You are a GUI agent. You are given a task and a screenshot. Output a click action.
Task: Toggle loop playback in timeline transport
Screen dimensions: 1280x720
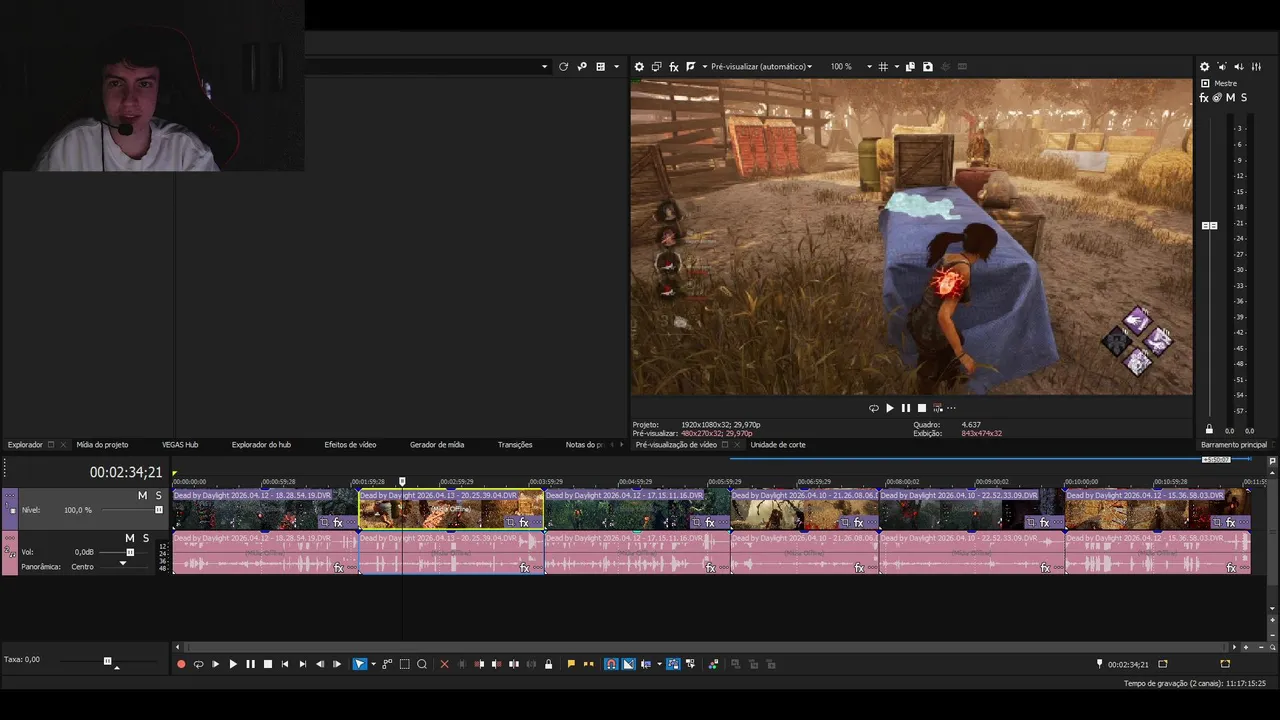198,664
